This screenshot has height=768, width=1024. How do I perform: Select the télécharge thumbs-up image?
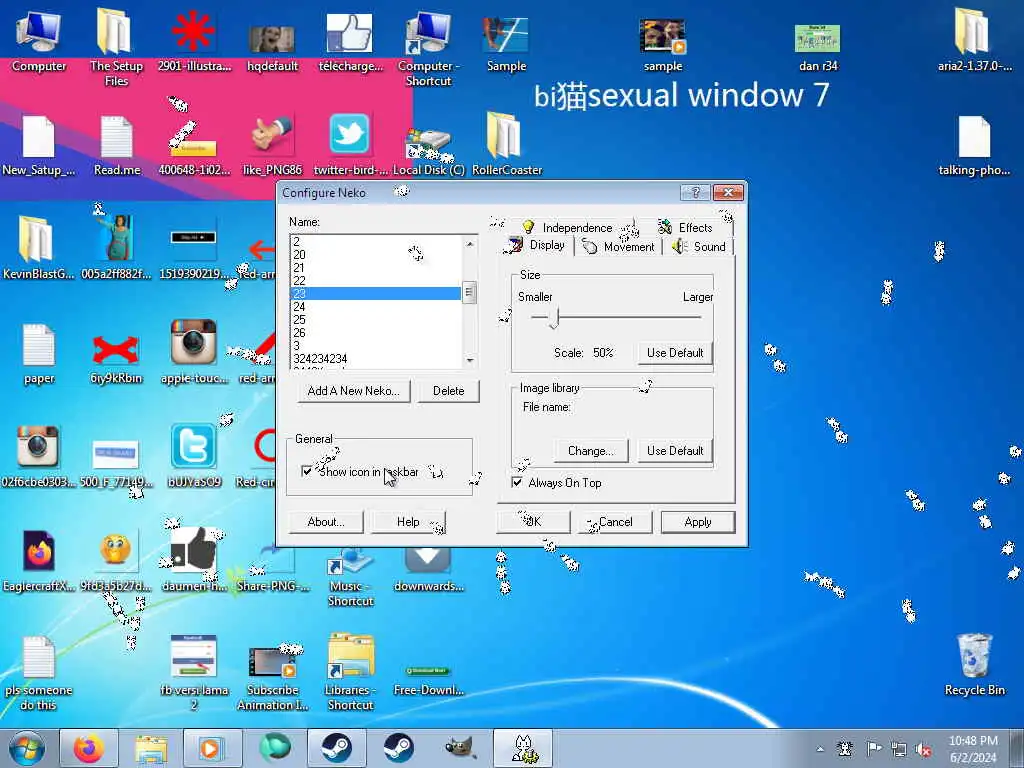pyautogui.click(x=350, y=39)
